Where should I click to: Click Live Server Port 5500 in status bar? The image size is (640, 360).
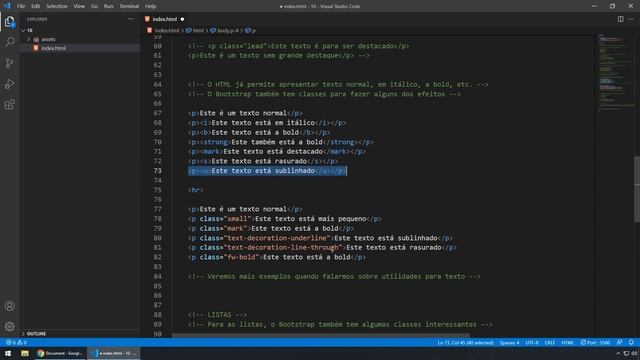pos(596,342)
